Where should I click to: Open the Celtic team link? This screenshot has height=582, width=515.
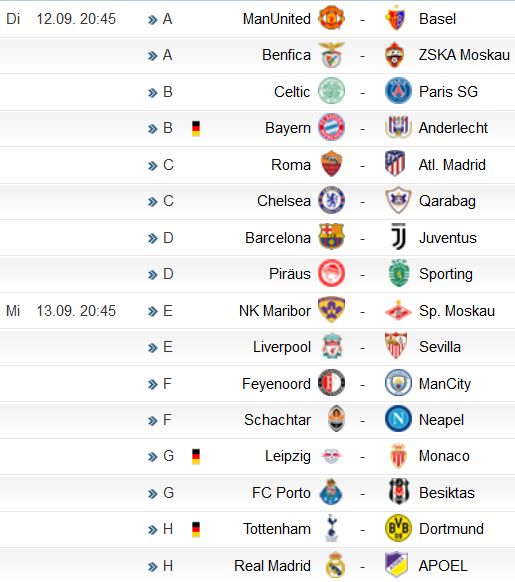292,92
